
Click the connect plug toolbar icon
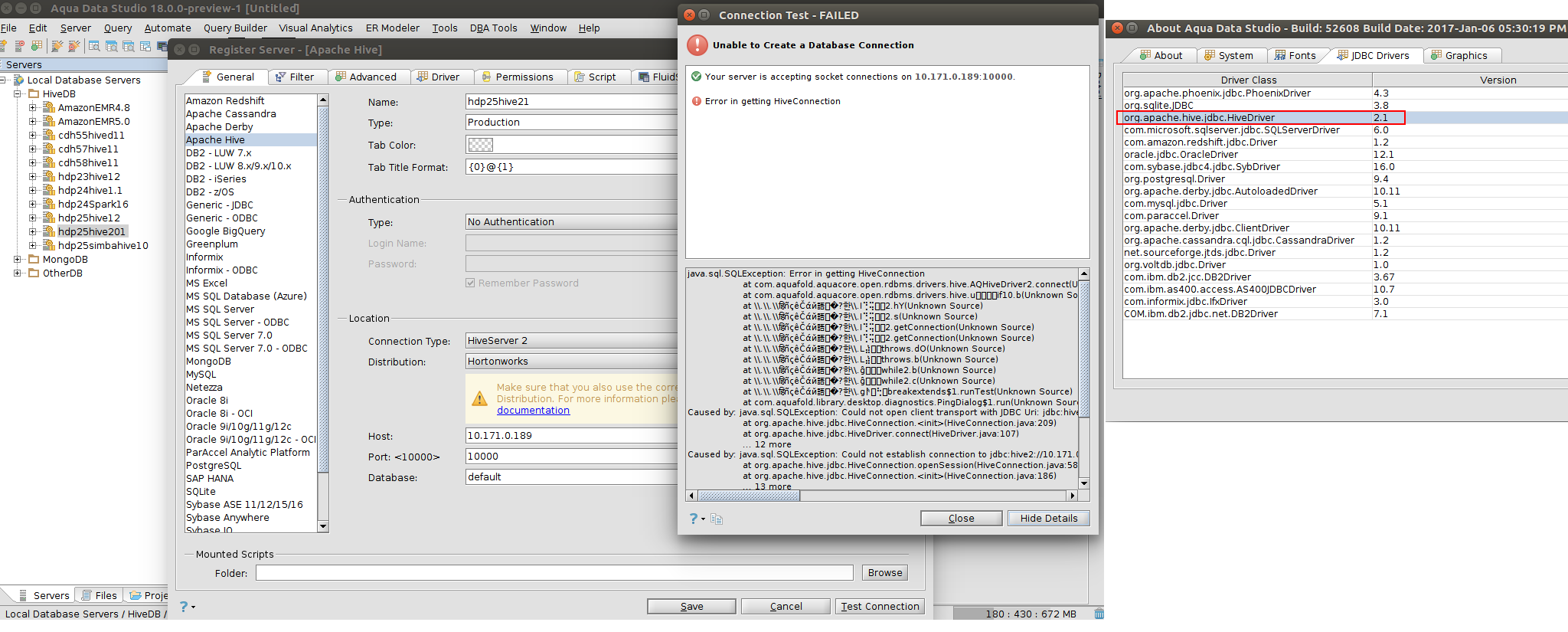pyautogui.click(x=57, y=46)
